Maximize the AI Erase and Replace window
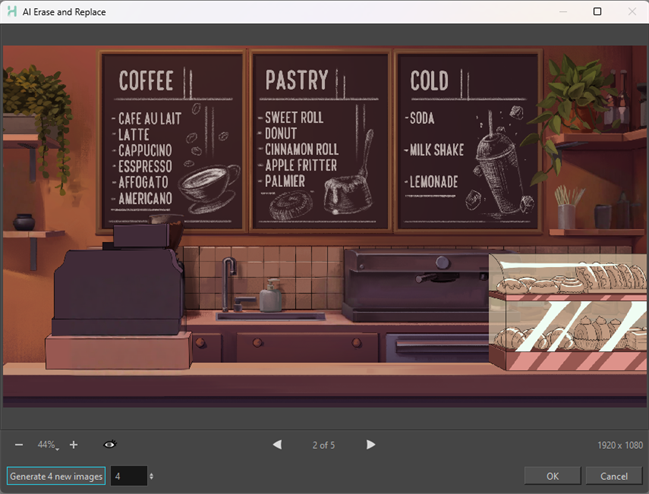 (597, 12)
